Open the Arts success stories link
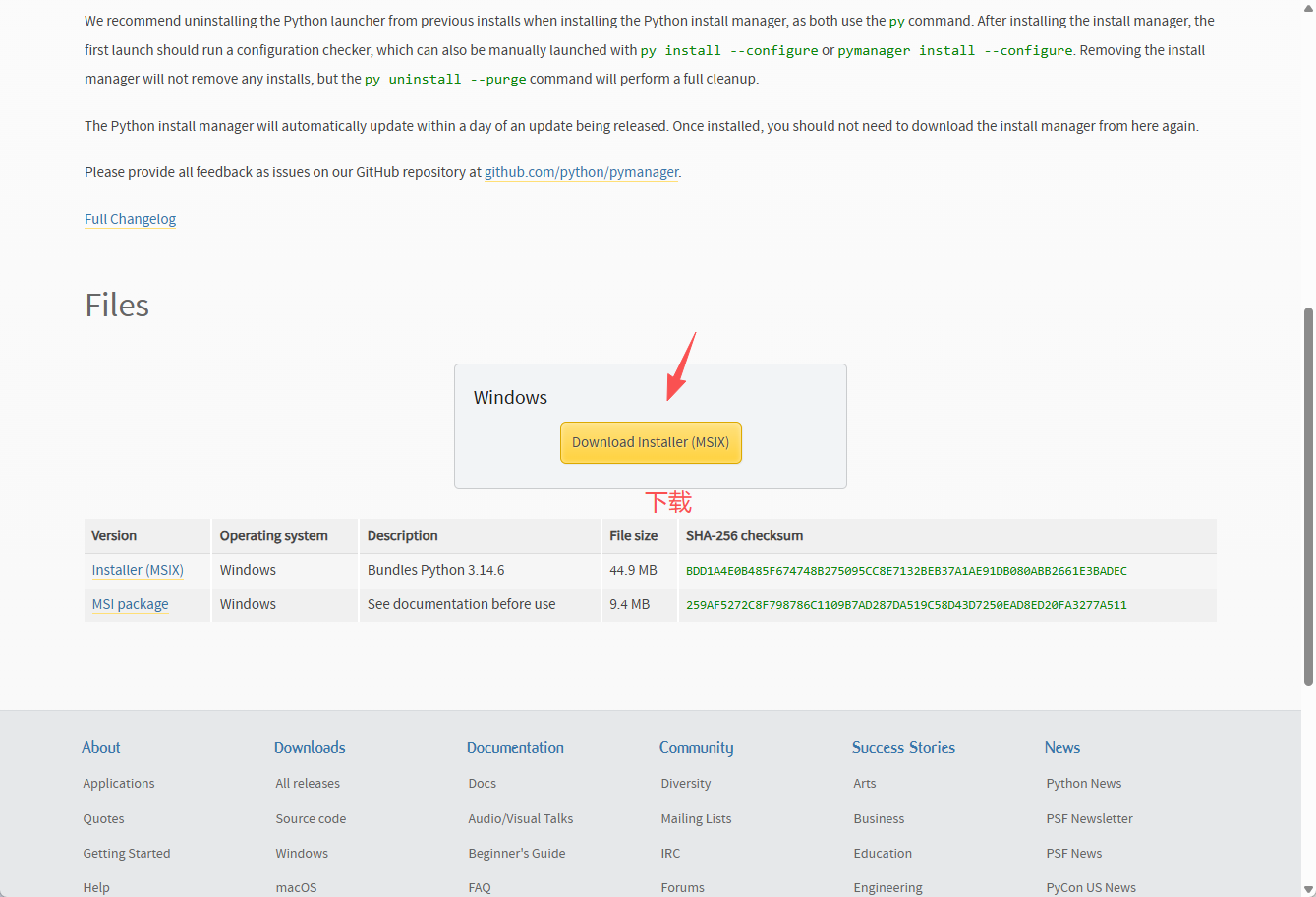The image size is (1316, 897). (865, 783)
